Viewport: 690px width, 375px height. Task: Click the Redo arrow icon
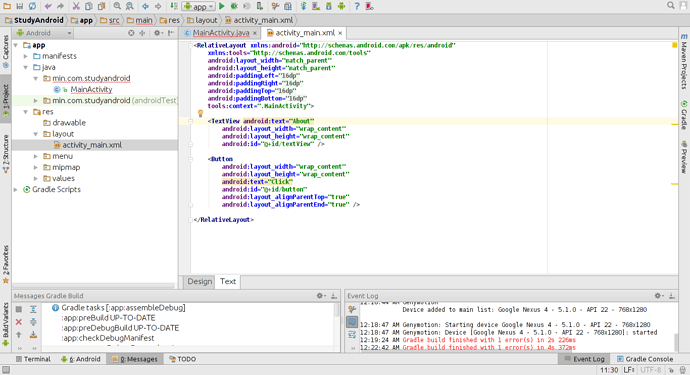click(x=60, y=6)
